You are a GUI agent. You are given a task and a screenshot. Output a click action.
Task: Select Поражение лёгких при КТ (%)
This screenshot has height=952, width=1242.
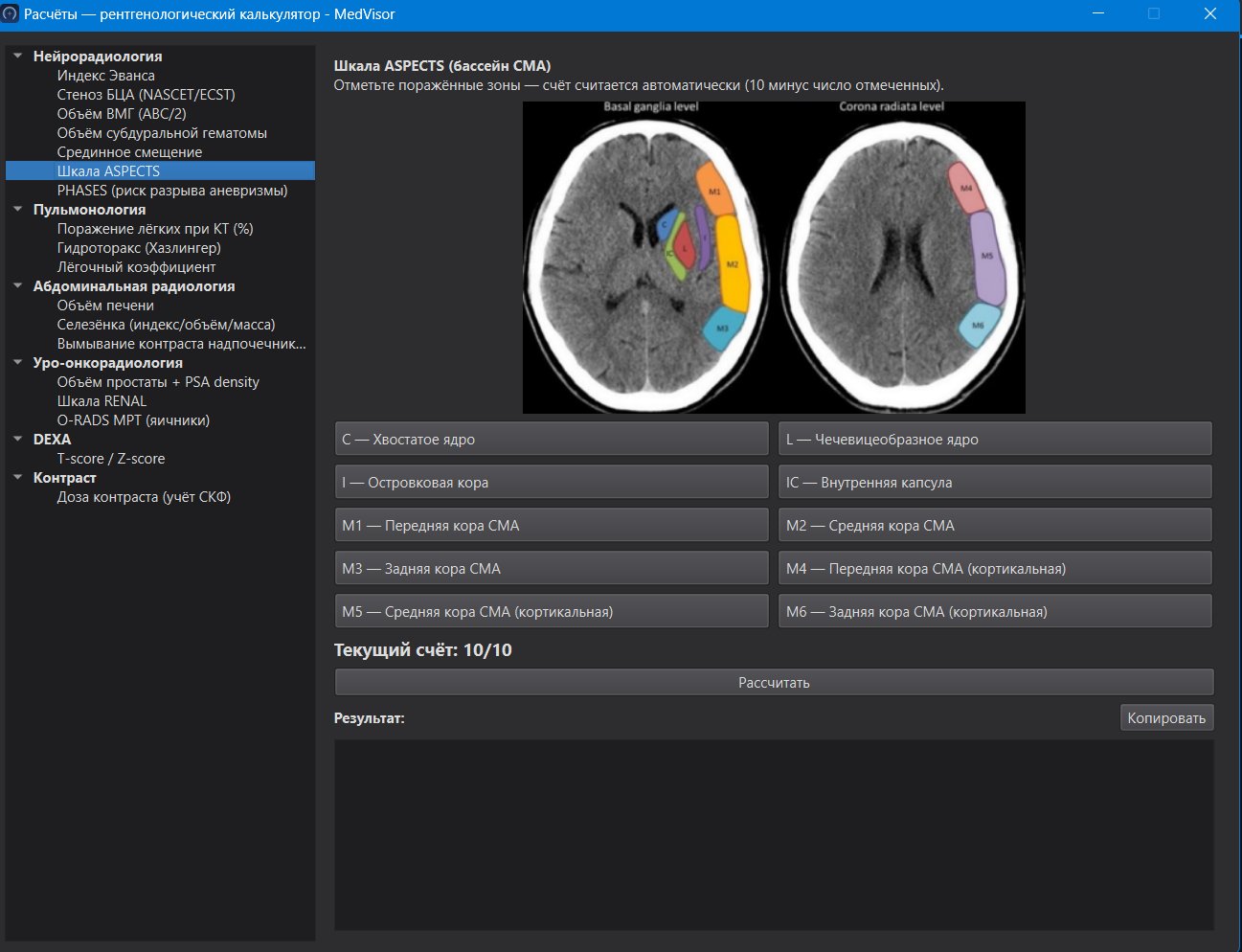pos(155,229)
